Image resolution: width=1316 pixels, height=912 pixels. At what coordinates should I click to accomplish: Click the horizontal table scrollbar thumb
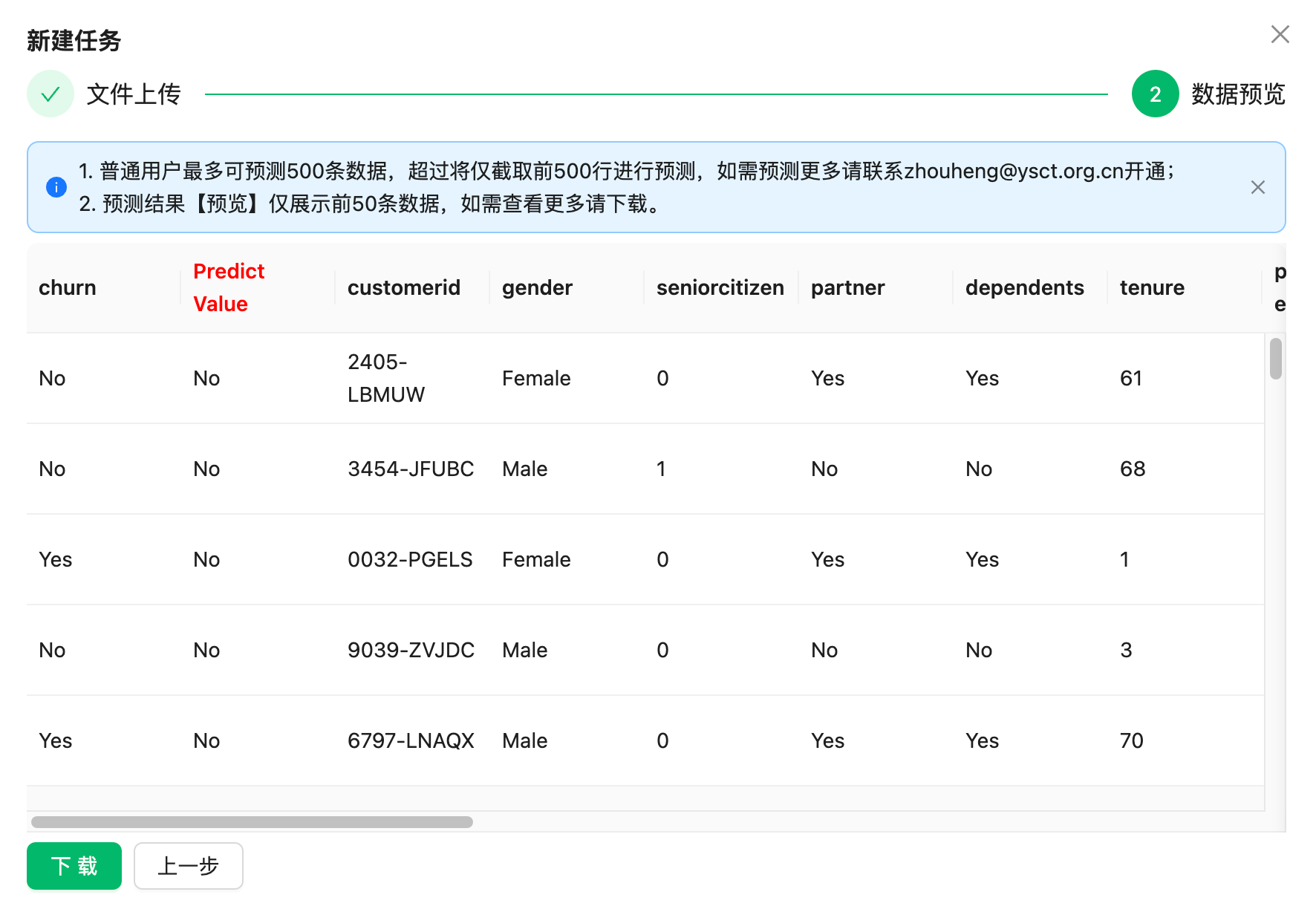coord(252,822)
